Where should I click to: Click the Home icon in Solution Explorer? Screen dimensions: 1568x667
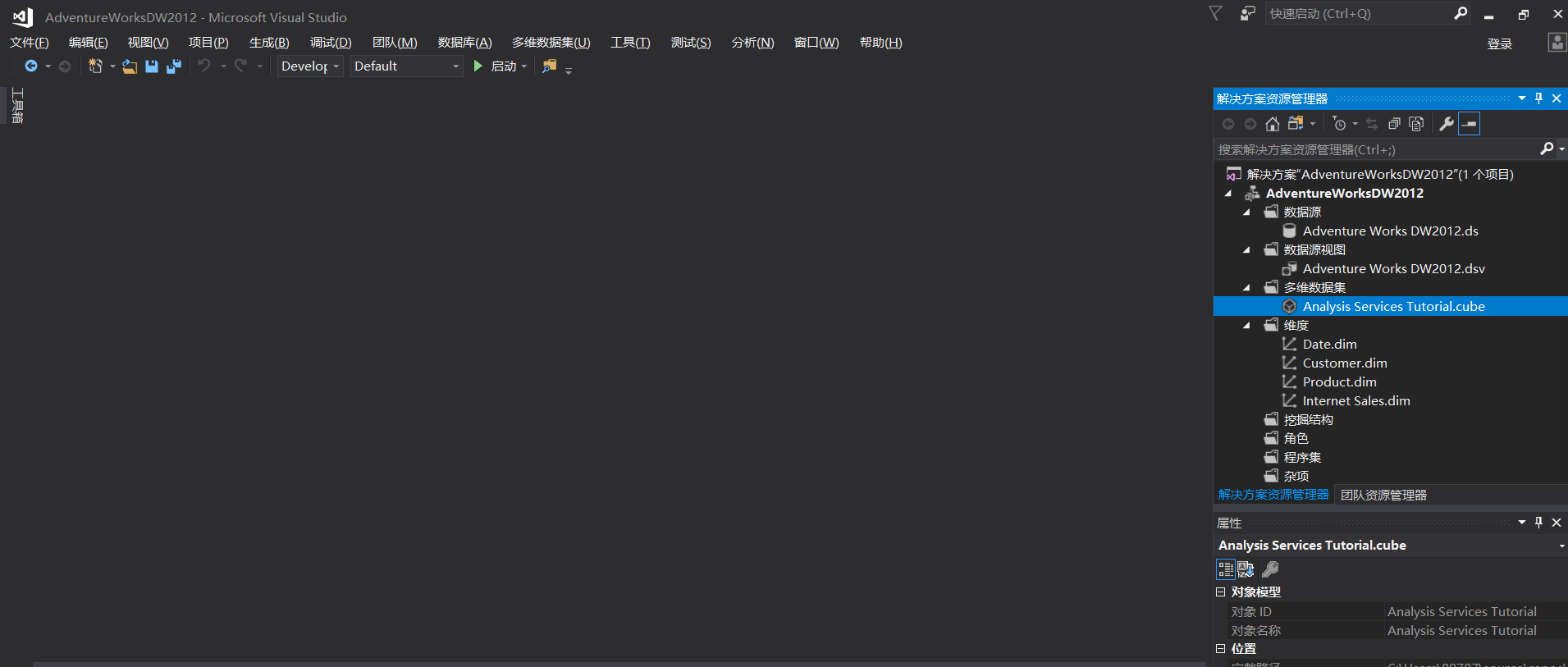pos(1272,124)
